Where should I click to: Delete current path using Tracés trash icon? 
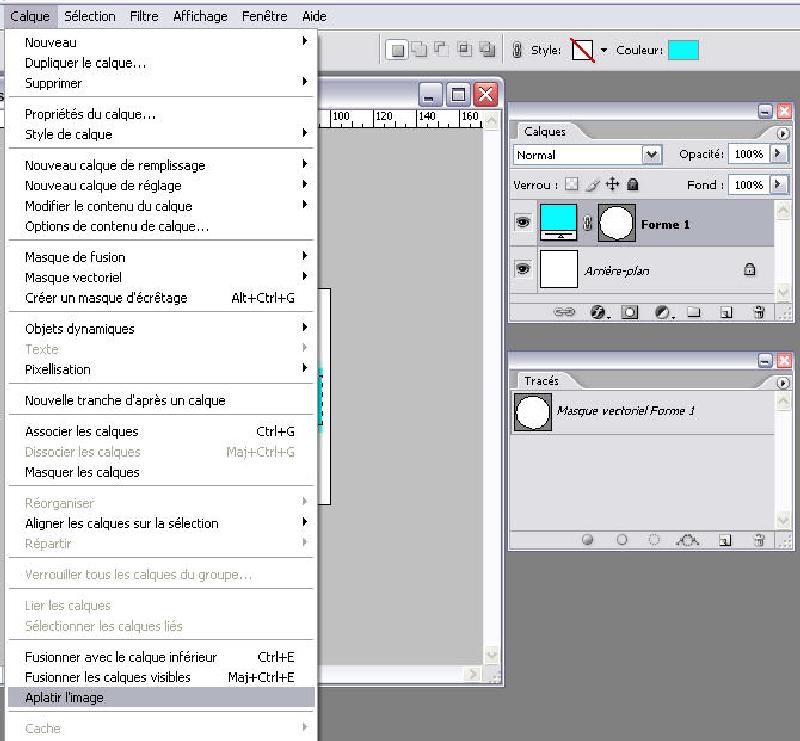pyautogui.click(x=759, y=539)
